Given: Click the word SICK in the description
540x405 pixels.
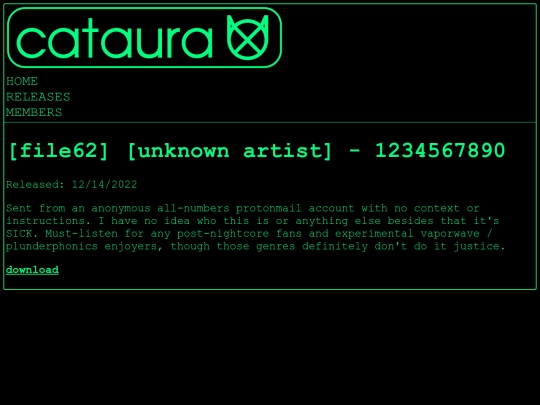Looking at the screenshot, I should click(21, 234).
